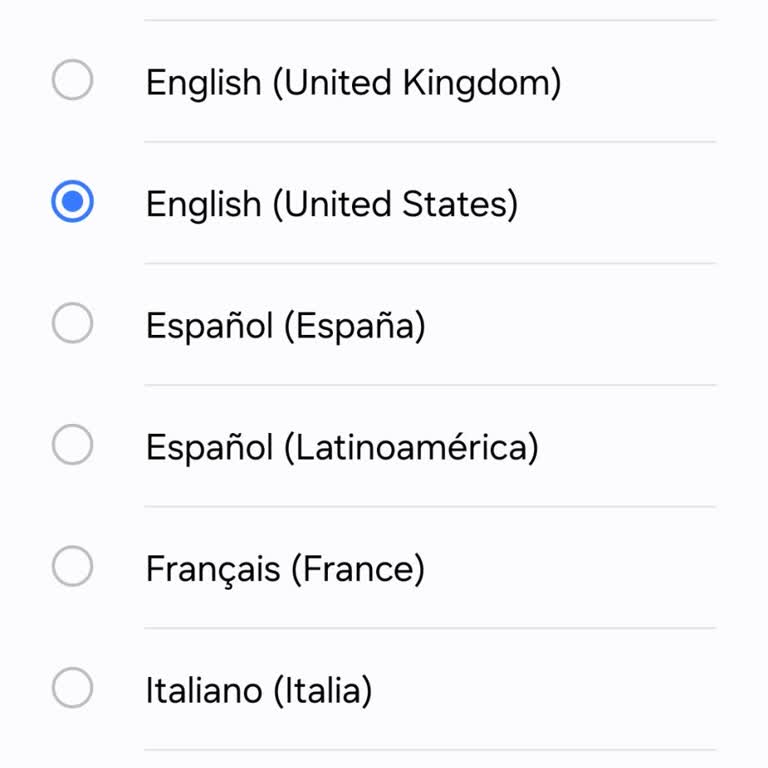Click the word "Italiano" in the list
The width and height of the screenshot is (768, 768).
204,690
